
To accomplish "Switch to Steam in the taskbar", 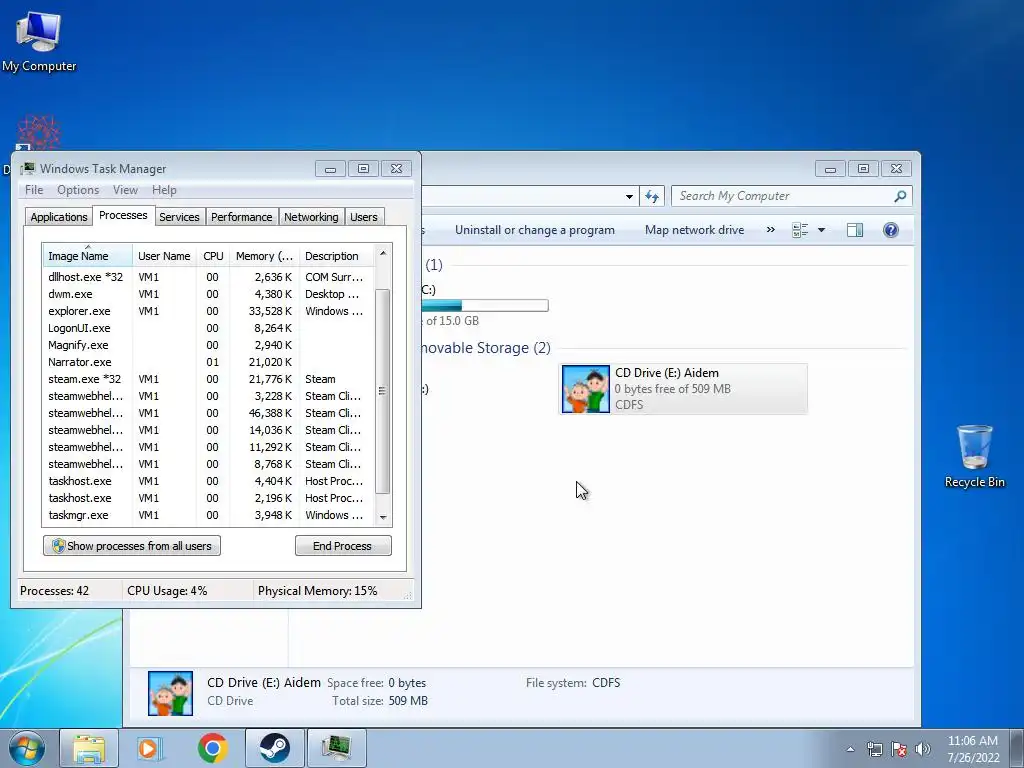I will click(274, 748).
